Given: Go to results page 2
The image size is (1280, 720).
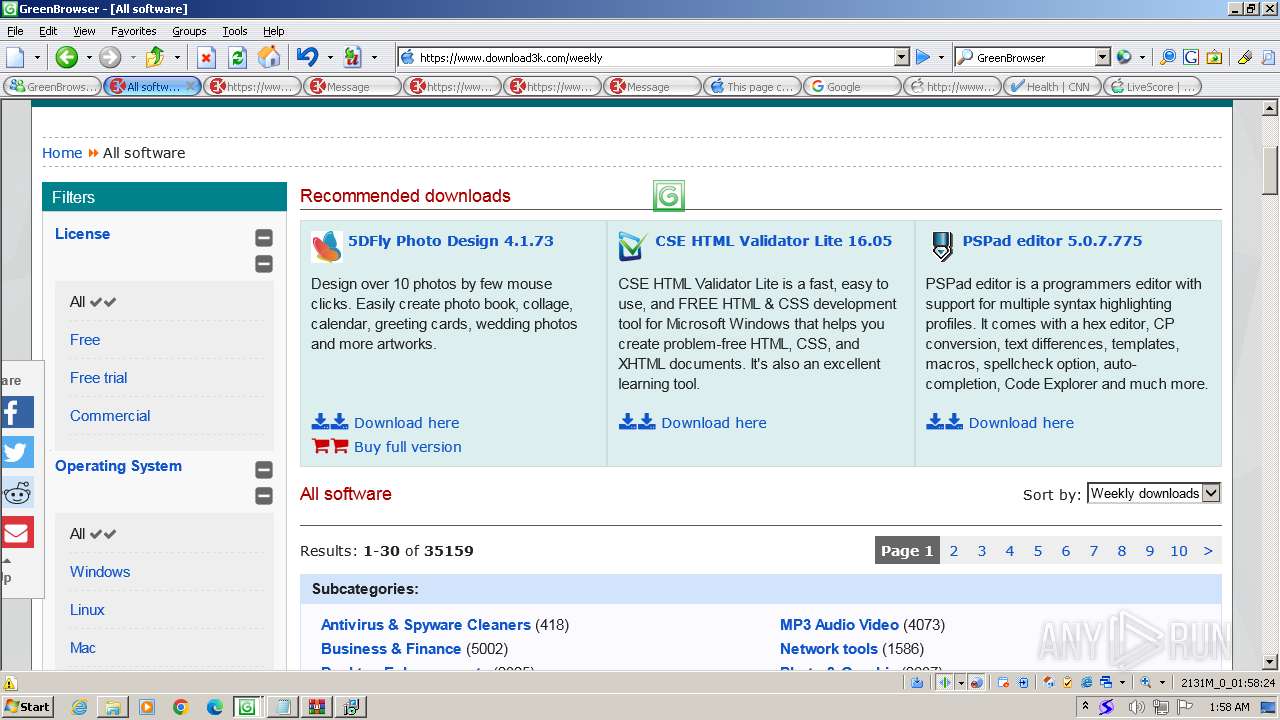Looking at the screenshot, I should [954, 551].
